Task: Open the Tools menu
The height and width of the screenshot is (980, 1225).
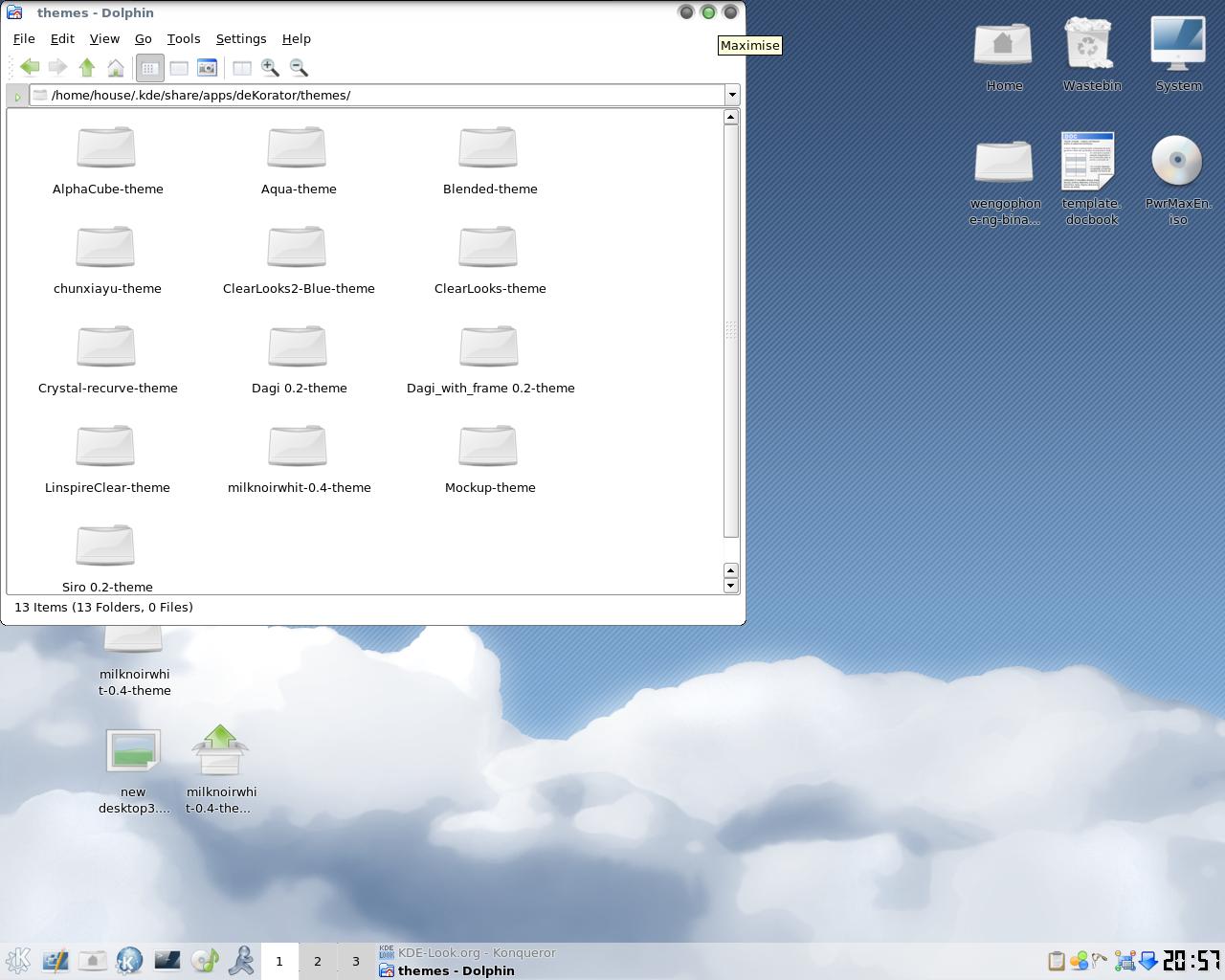Action: [184, 38]
